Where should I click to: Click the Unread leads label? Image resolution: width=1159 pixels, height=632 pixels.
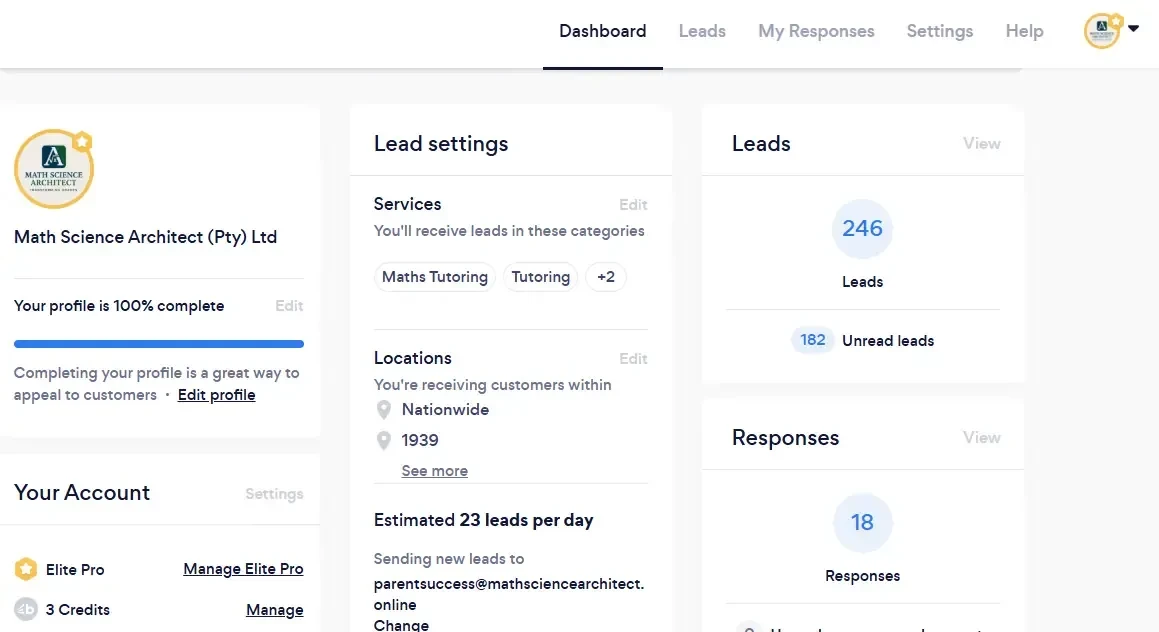[x=888, y=341]
